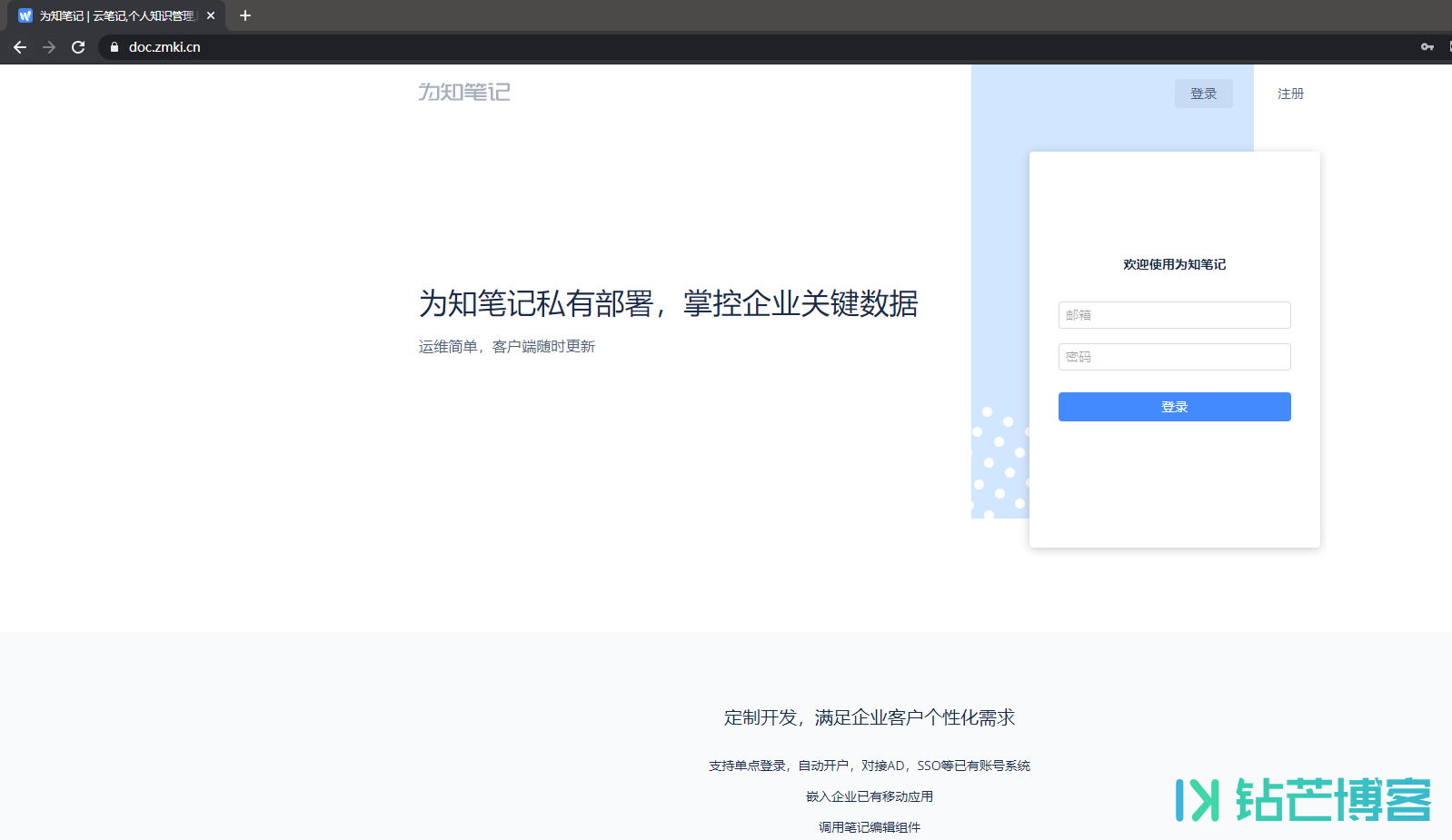Click the text 嵌入企业已有移动应用
The image size is (1452, 840).
click(x=870, y=796)
